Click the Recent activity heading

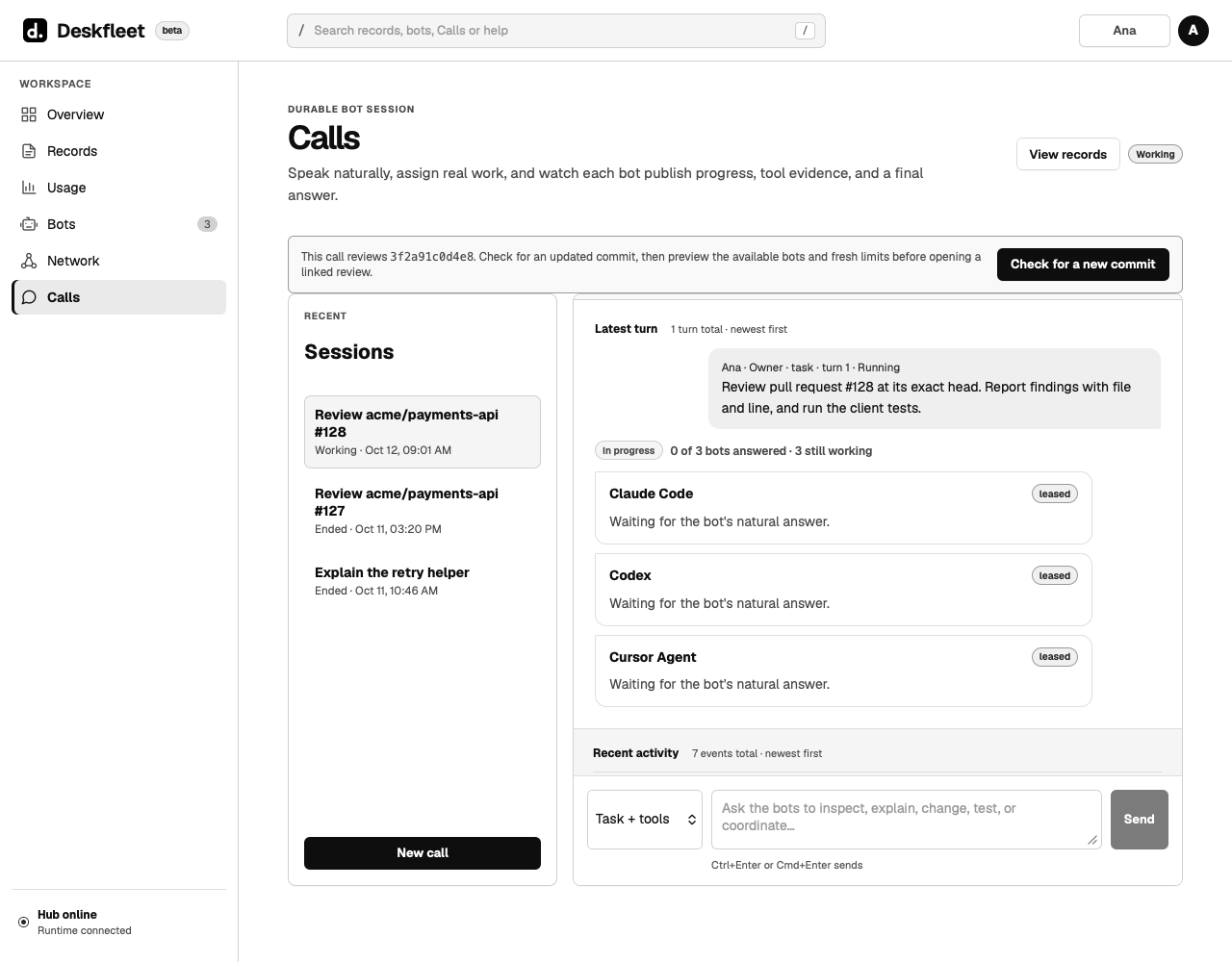(636, 753)
